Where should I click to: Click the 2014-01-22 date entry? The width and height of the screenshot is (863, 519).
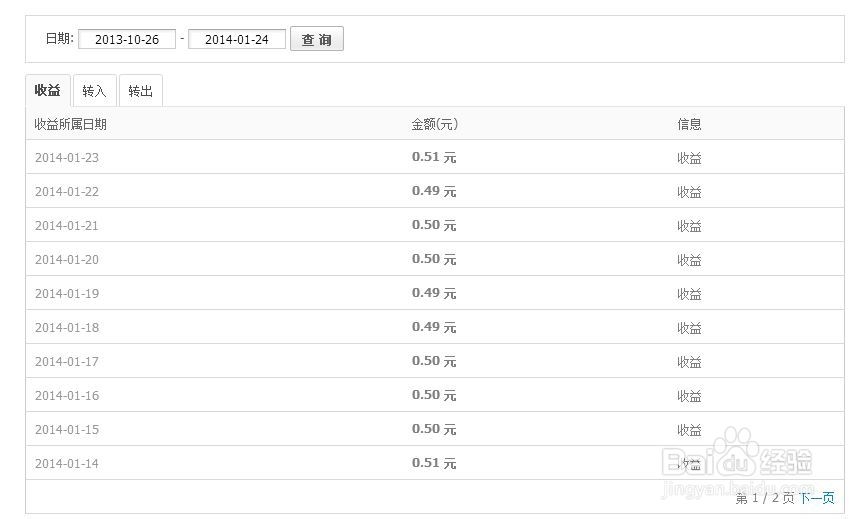point(67,192)
